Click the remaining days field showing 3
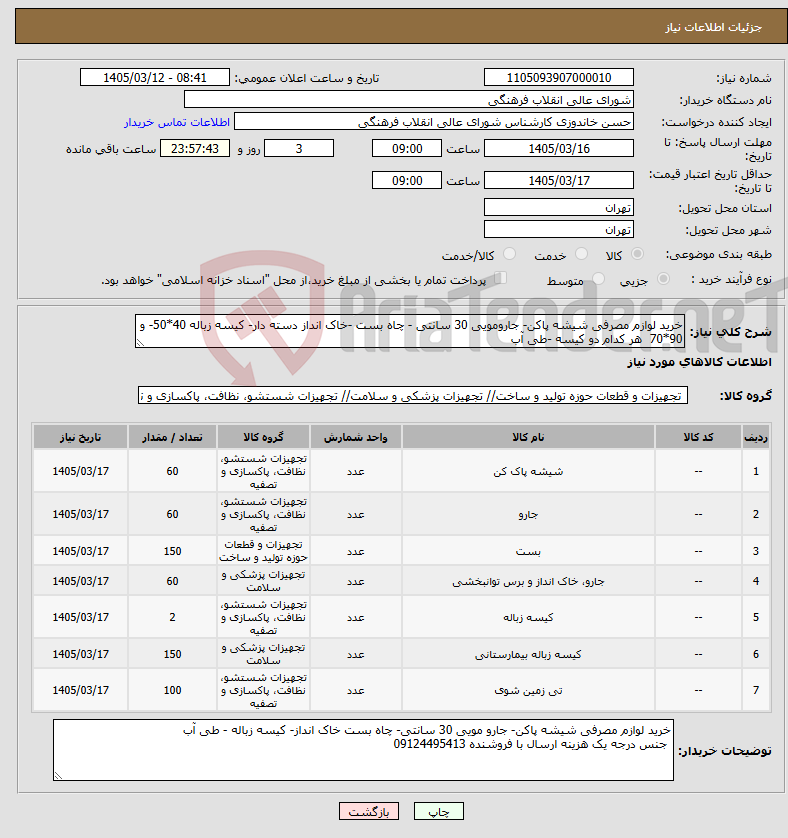788x838 pixels. (x=299, y=149)
